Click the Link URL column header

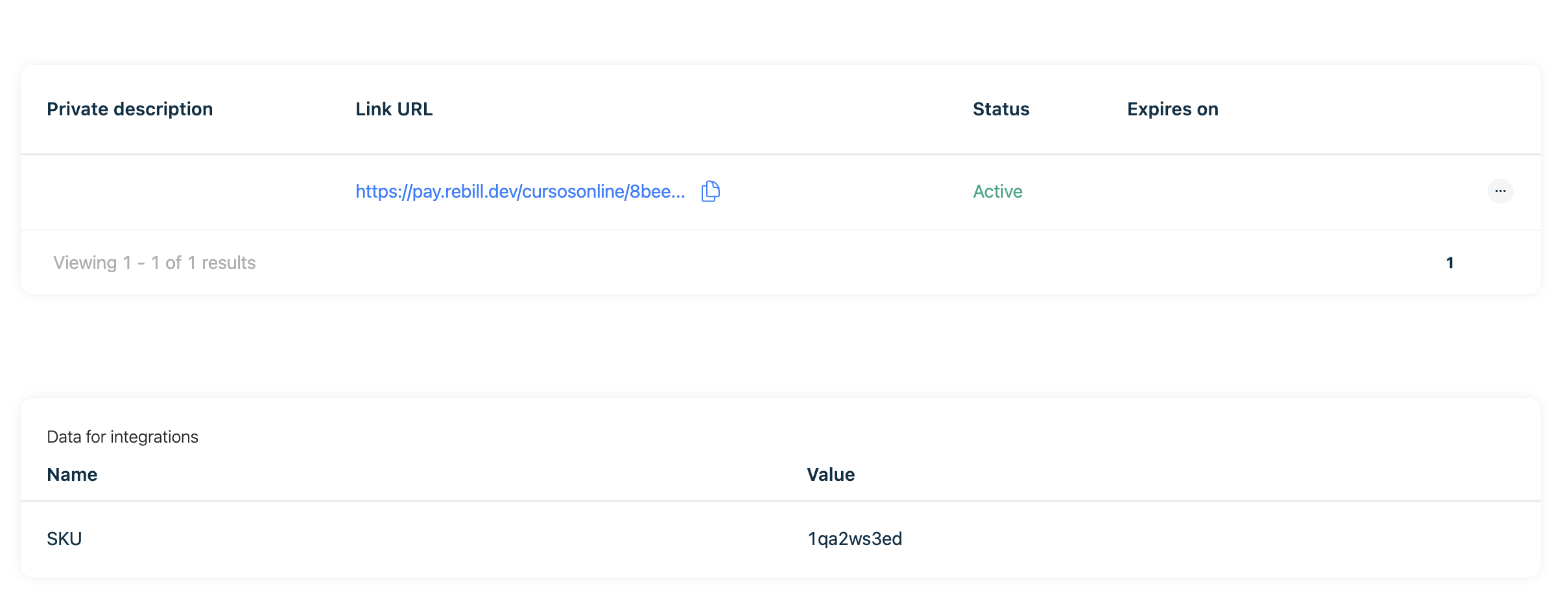(394, 109)
